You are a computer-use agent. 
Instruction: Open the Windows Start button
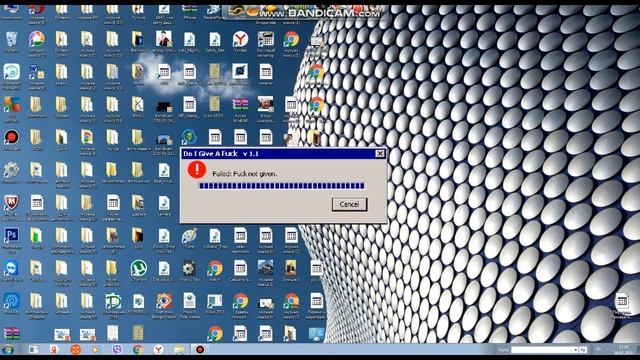tap(8, 350)
